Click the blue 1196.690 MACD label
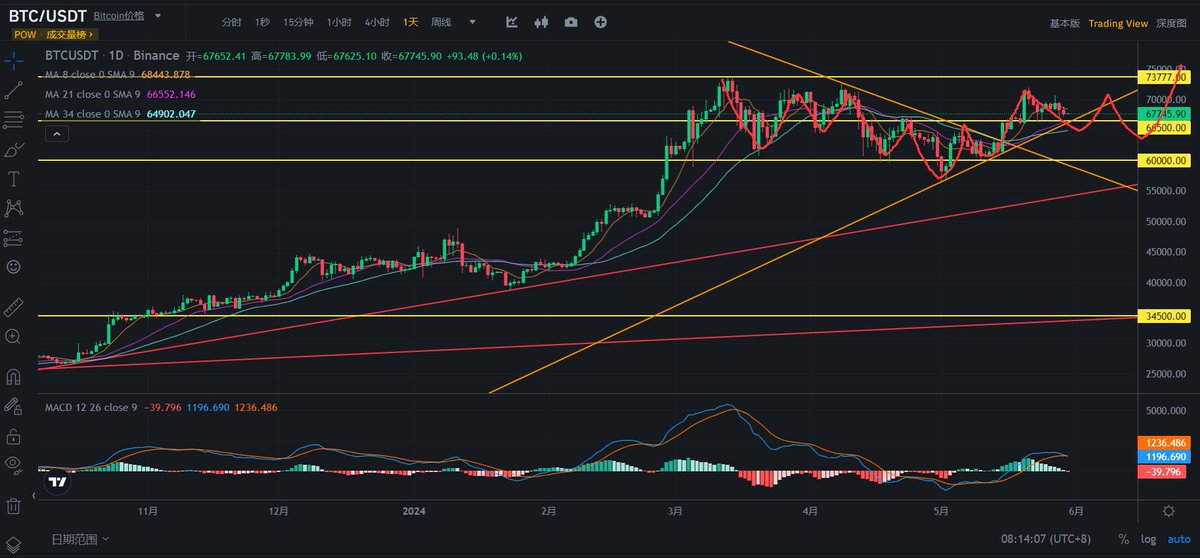Screen dimensions: 1200x558 click(1166, 456)
